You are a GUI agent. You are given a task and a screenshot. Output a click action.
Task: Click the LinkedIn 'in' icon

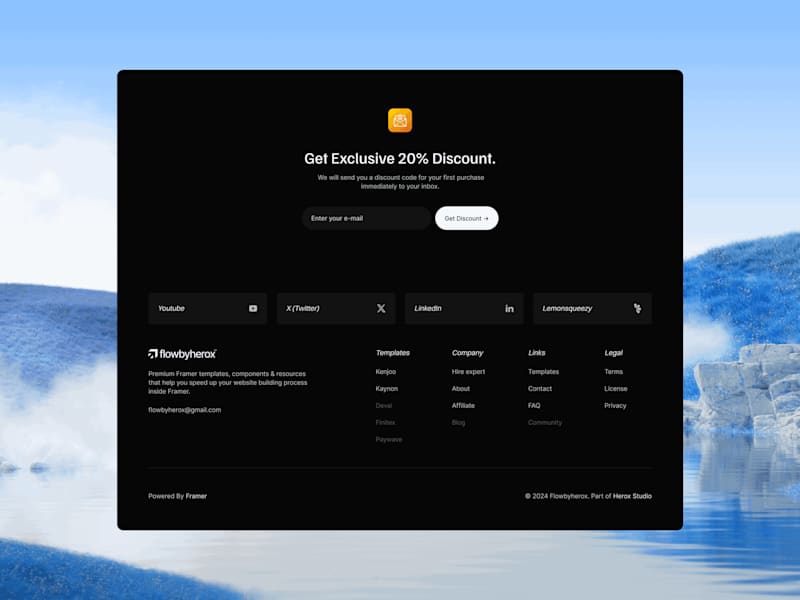click(509, 308)
